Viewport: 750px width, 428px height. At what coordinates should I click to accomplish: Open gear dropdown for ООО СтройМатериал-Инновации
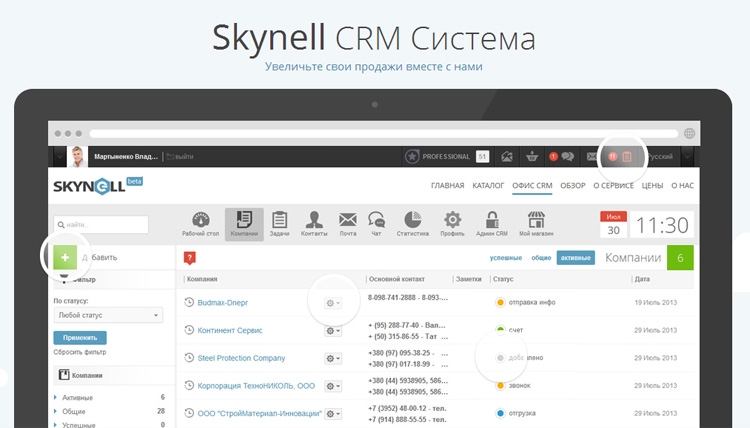point(333,414)
